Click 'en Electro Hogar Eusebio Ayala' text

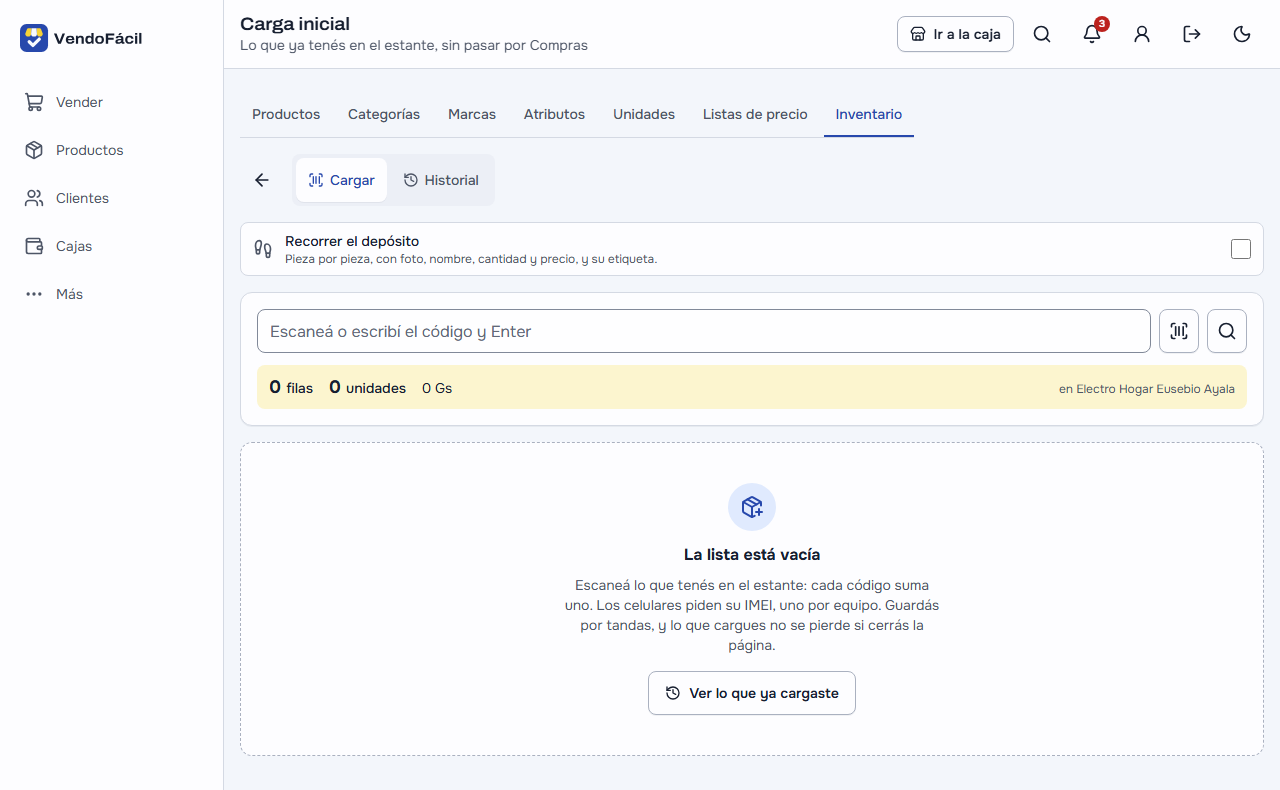[x=1147, y=389]
